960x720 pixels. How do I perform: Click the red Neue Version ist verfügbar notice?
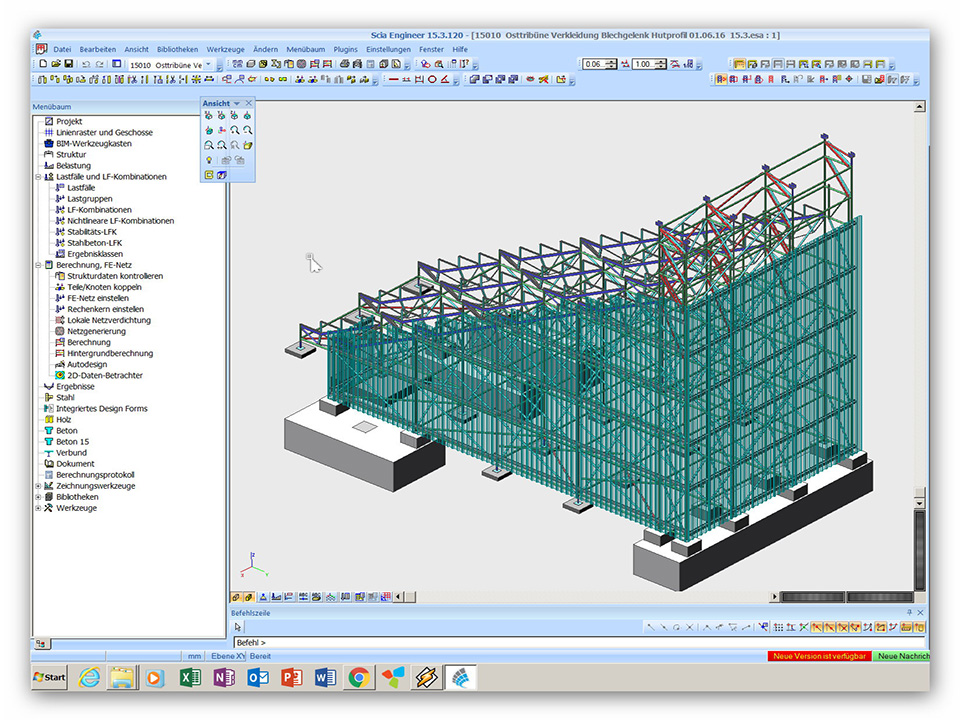818,656
